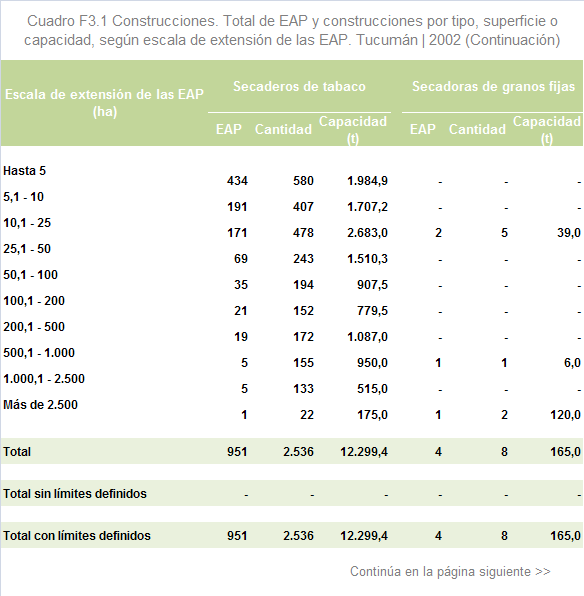
Task: Select the '10,1 - 25' row label
Action: (x=27, y=223)
